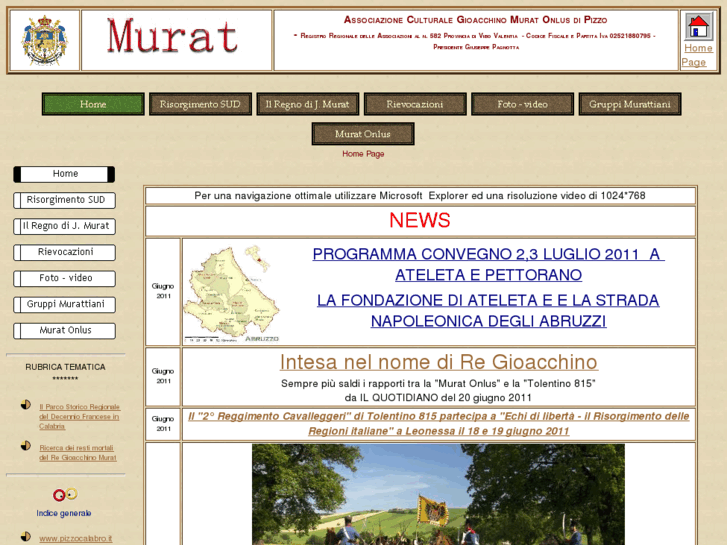This screenshot has width=727, height=545.
Task: Click bullet icon beside Ricerca dei resti mortali
Action: coord(26,445)
